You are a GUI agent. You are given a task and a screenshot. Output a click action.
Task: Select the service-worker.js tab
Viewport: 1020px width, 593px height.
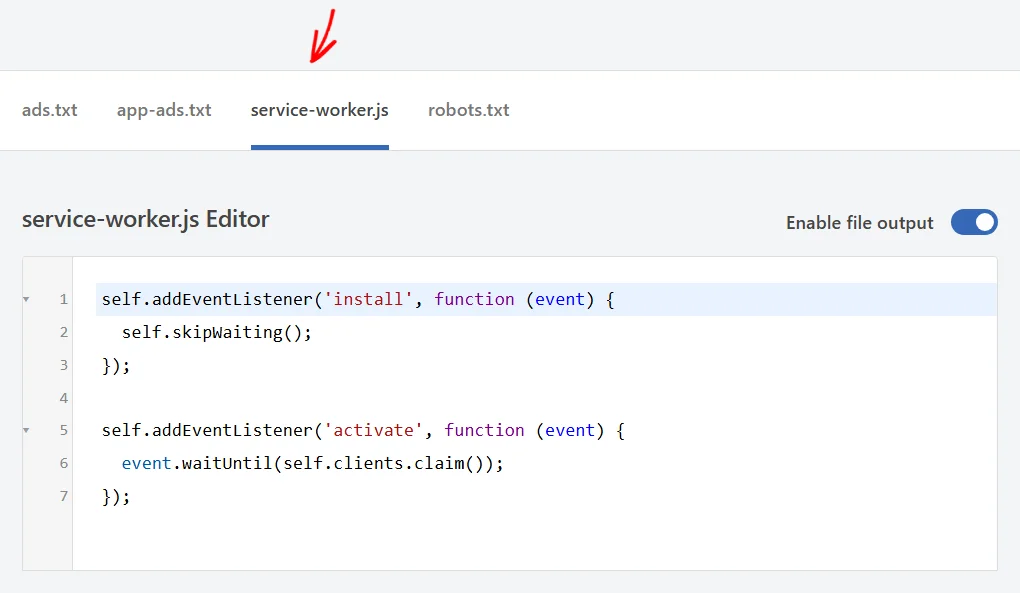coord(319,110)
